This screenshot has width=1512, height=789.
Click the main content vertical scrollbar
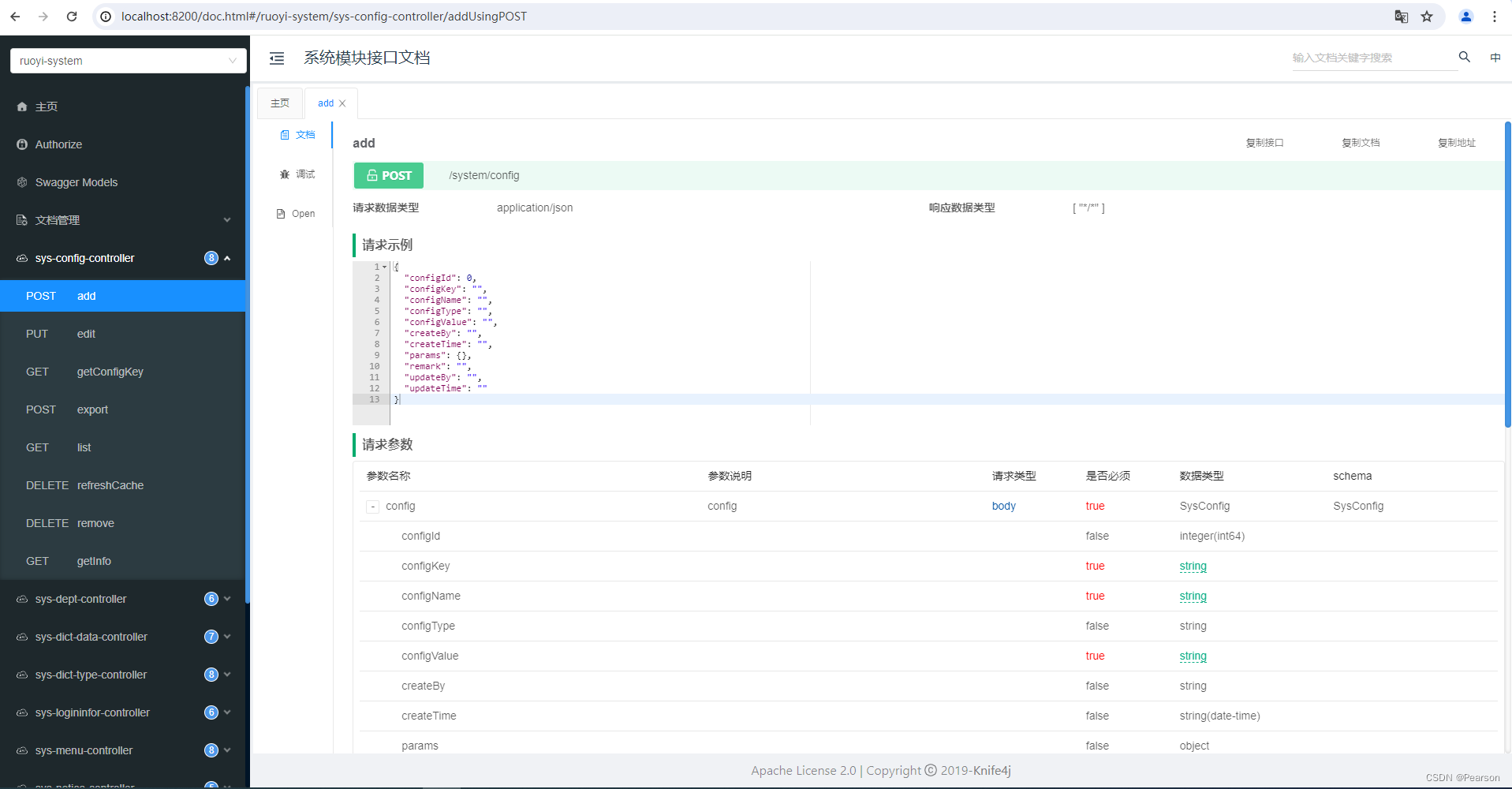(x=1507, y=274)
